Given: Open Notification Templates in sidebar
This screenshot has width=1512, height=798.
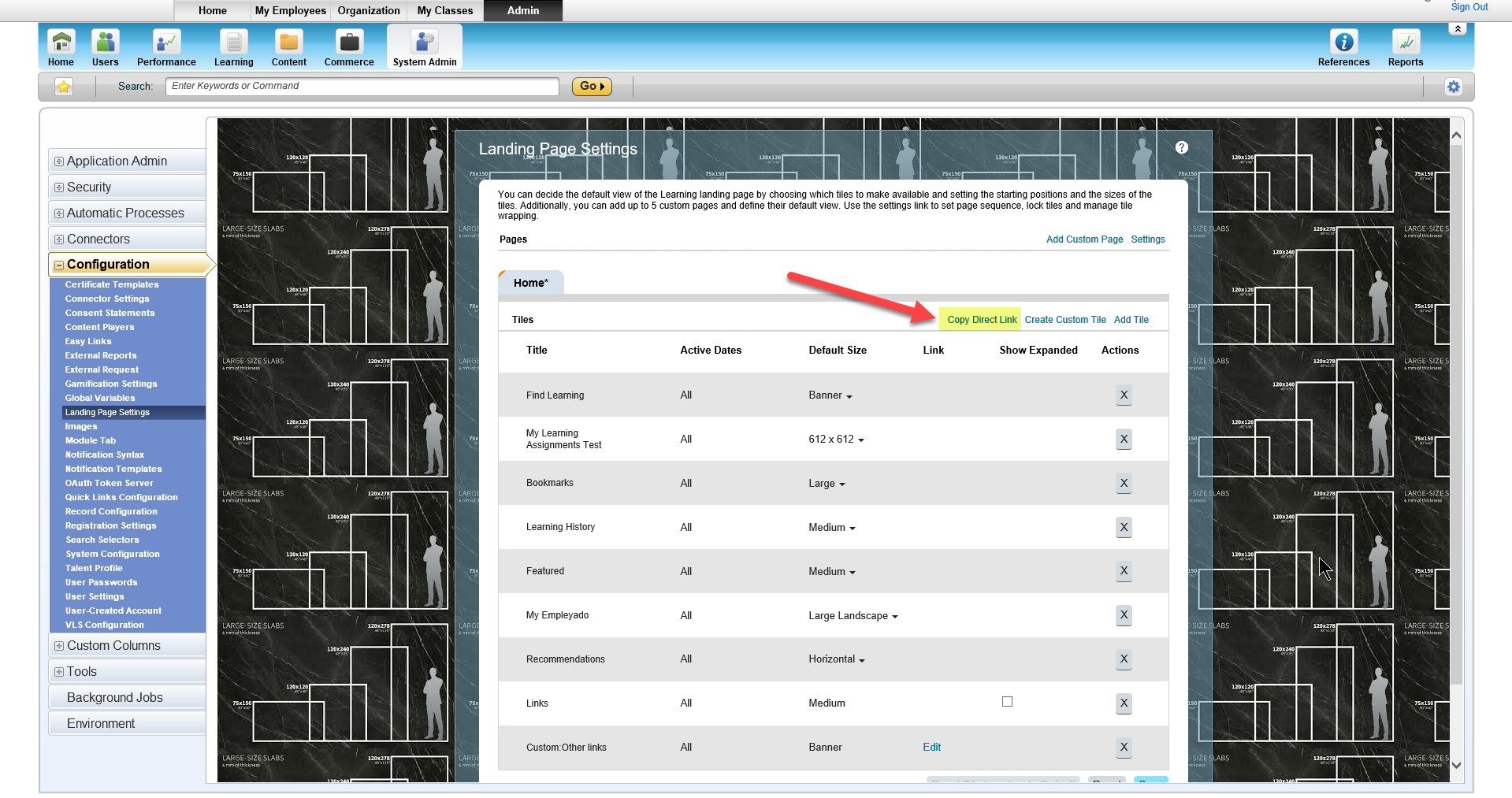Looking at the screenshot, I should (x=113, y=469).
